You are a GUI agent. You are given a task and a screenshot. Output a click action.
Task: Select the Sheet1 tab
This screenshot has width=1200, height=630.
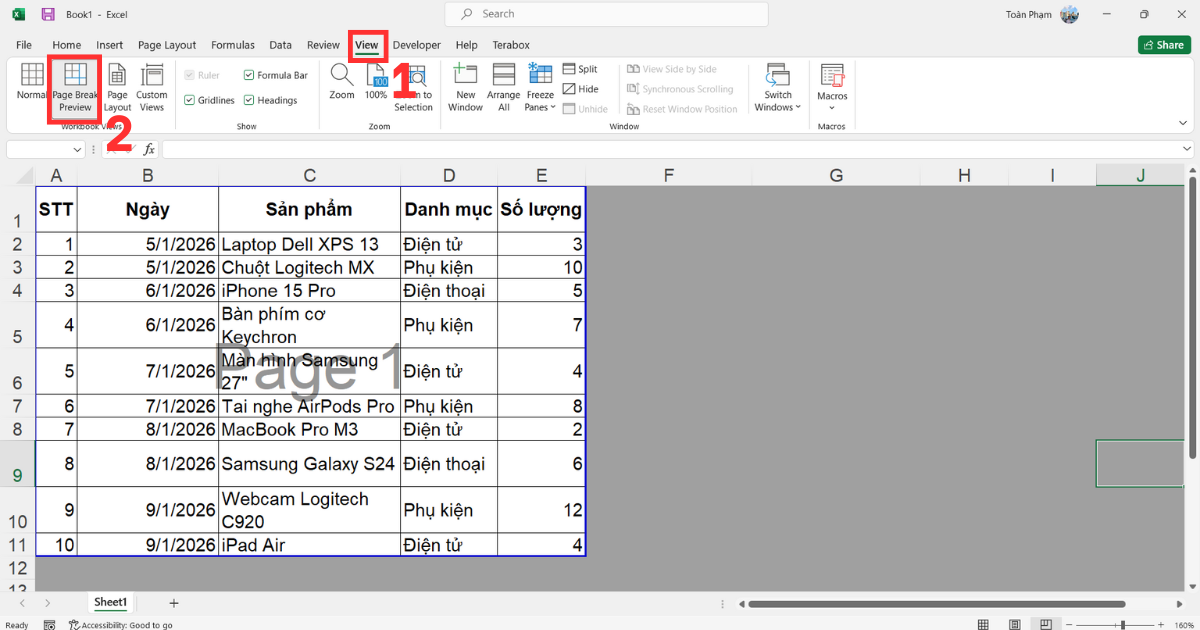pos(110,603)
